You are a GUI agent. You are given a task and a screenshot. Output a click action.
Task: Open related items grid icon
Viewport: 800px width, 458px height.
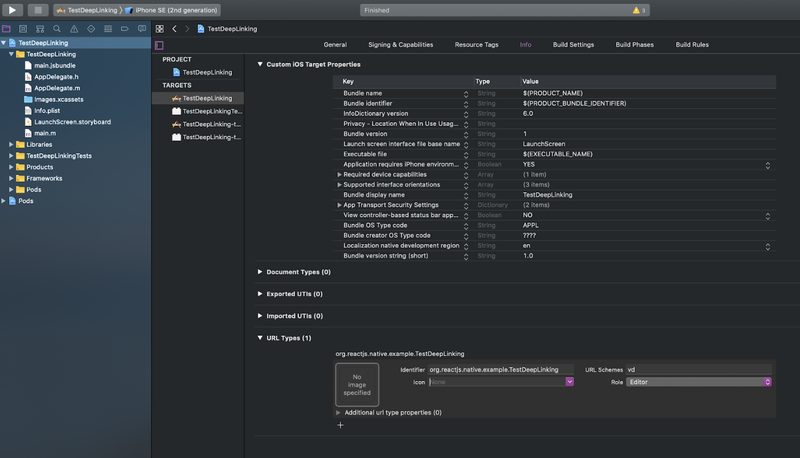click(160, 29)
